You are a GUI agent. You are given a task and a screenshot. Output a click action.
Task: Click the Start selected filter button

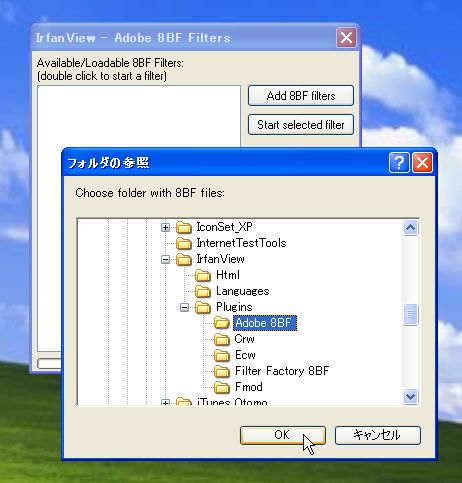pyautogui.click(x=301, y=125)
